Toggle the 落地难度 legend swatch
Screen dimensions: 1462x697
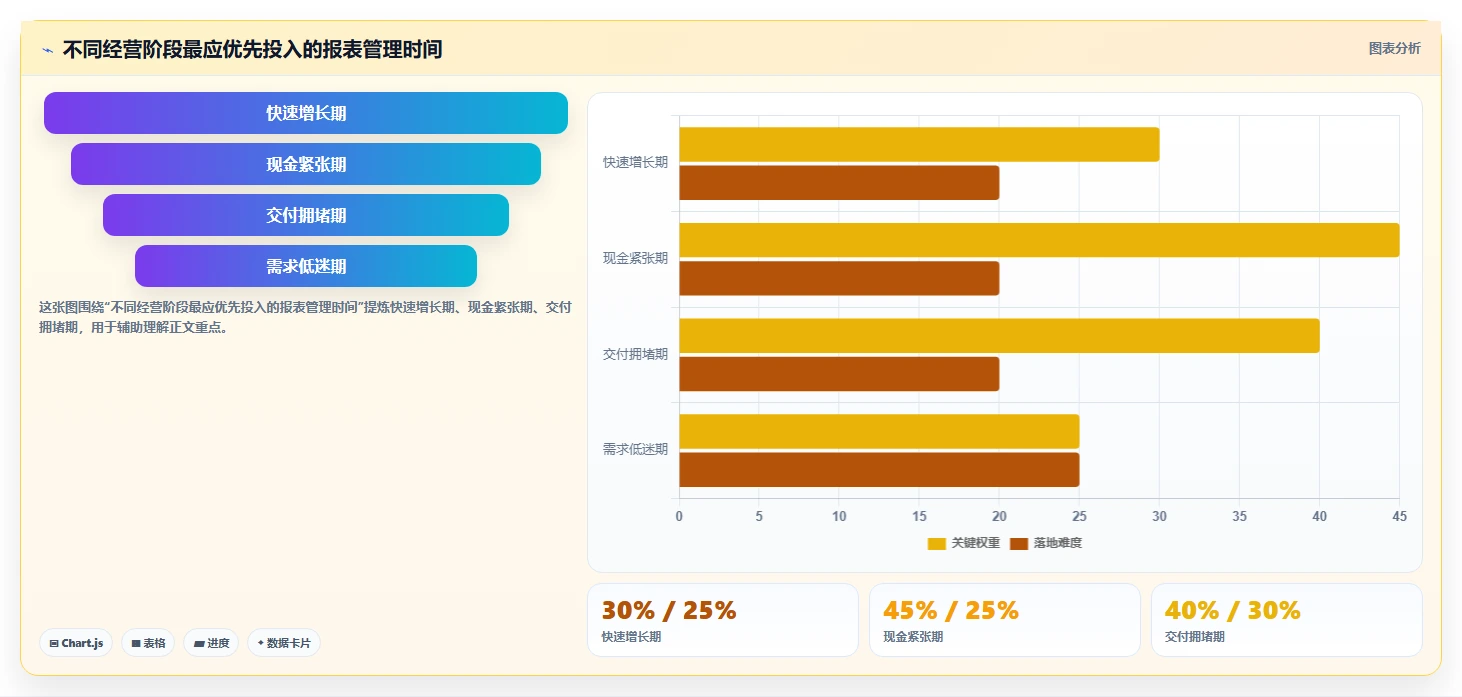(x=1019, y=543)
